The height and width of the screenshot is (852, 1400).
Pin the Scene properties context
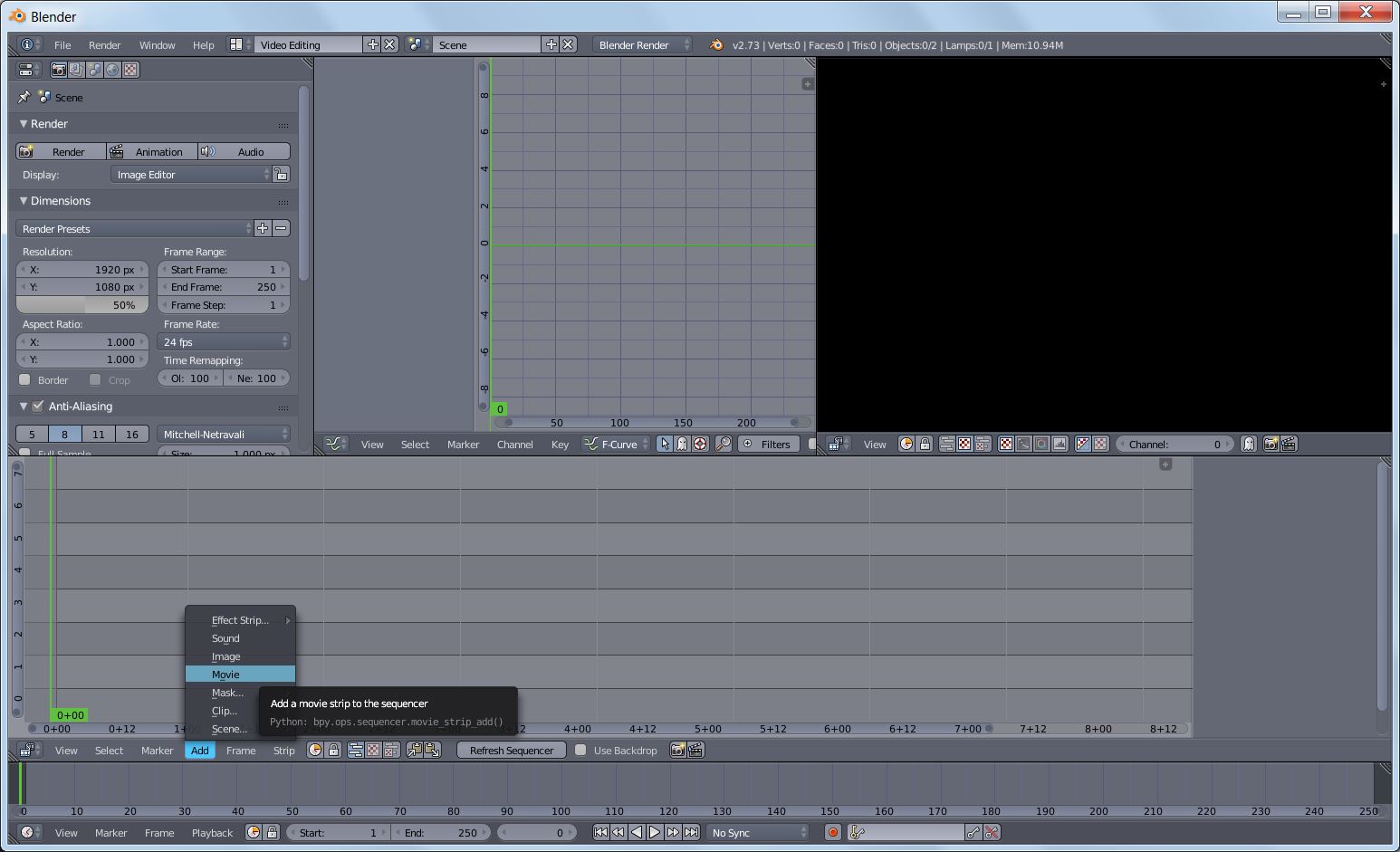coord(24,97)
